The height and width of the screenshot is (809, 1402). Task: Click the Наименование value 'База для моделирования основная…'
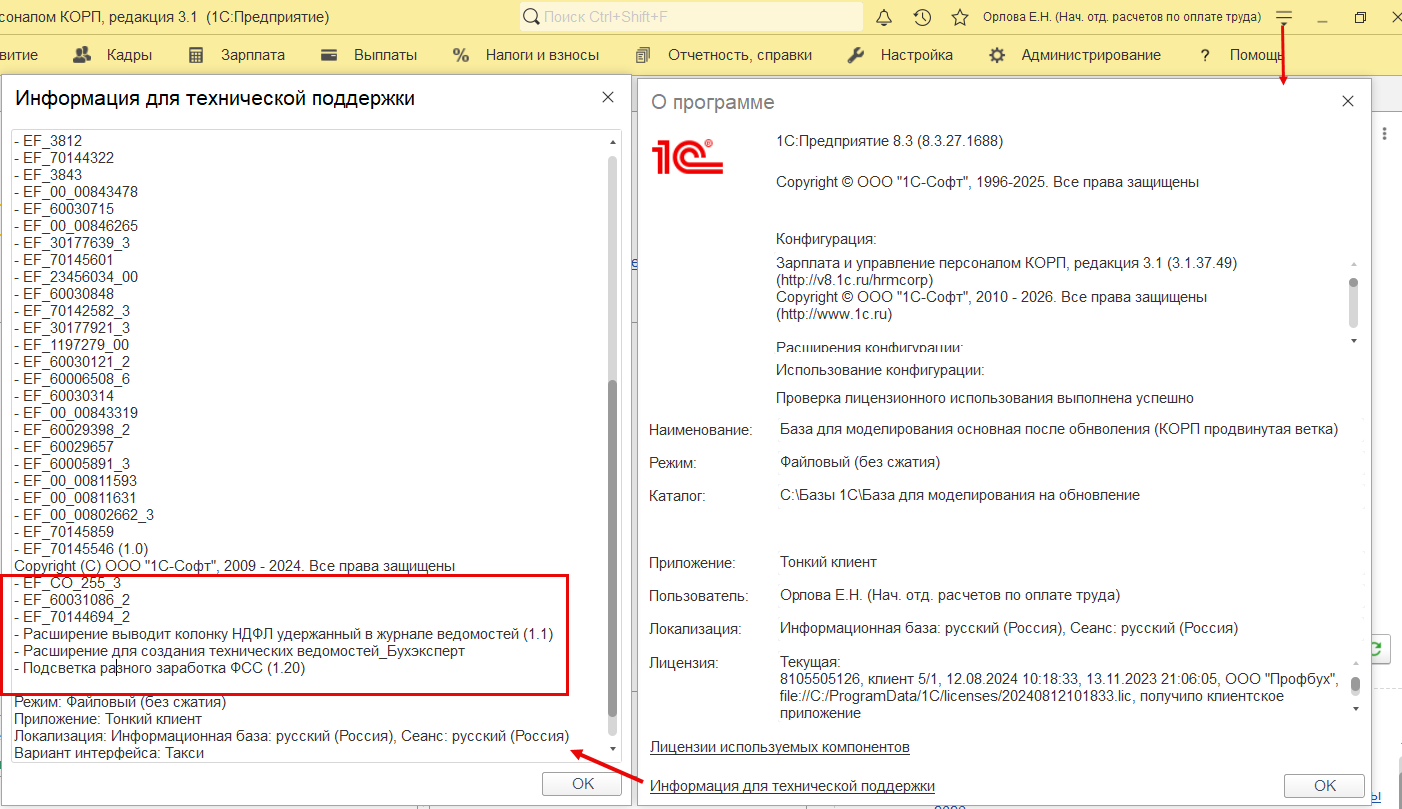pyautogui.click(x=1059, y=430)
